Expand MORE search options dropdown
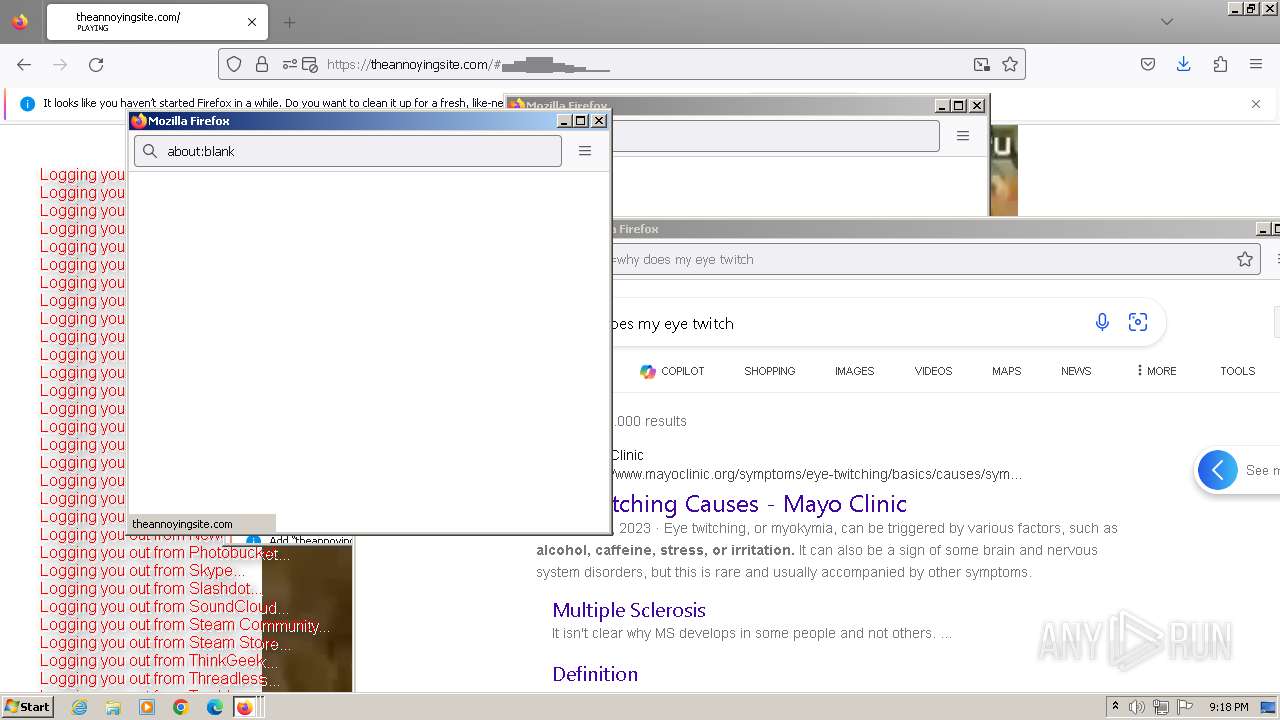1280x720 pixels. (1156, 371)
